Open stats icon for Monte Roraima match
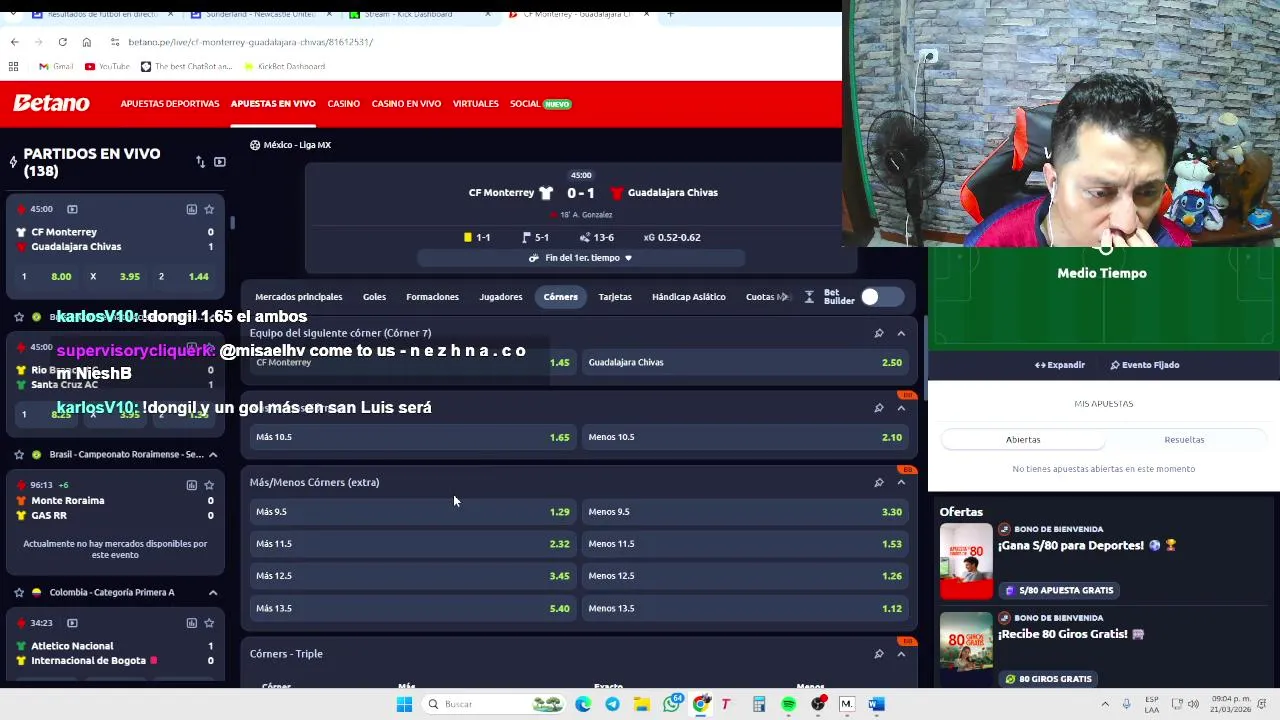The height and width of the screenshot is (720, 1280). point(191,485)
